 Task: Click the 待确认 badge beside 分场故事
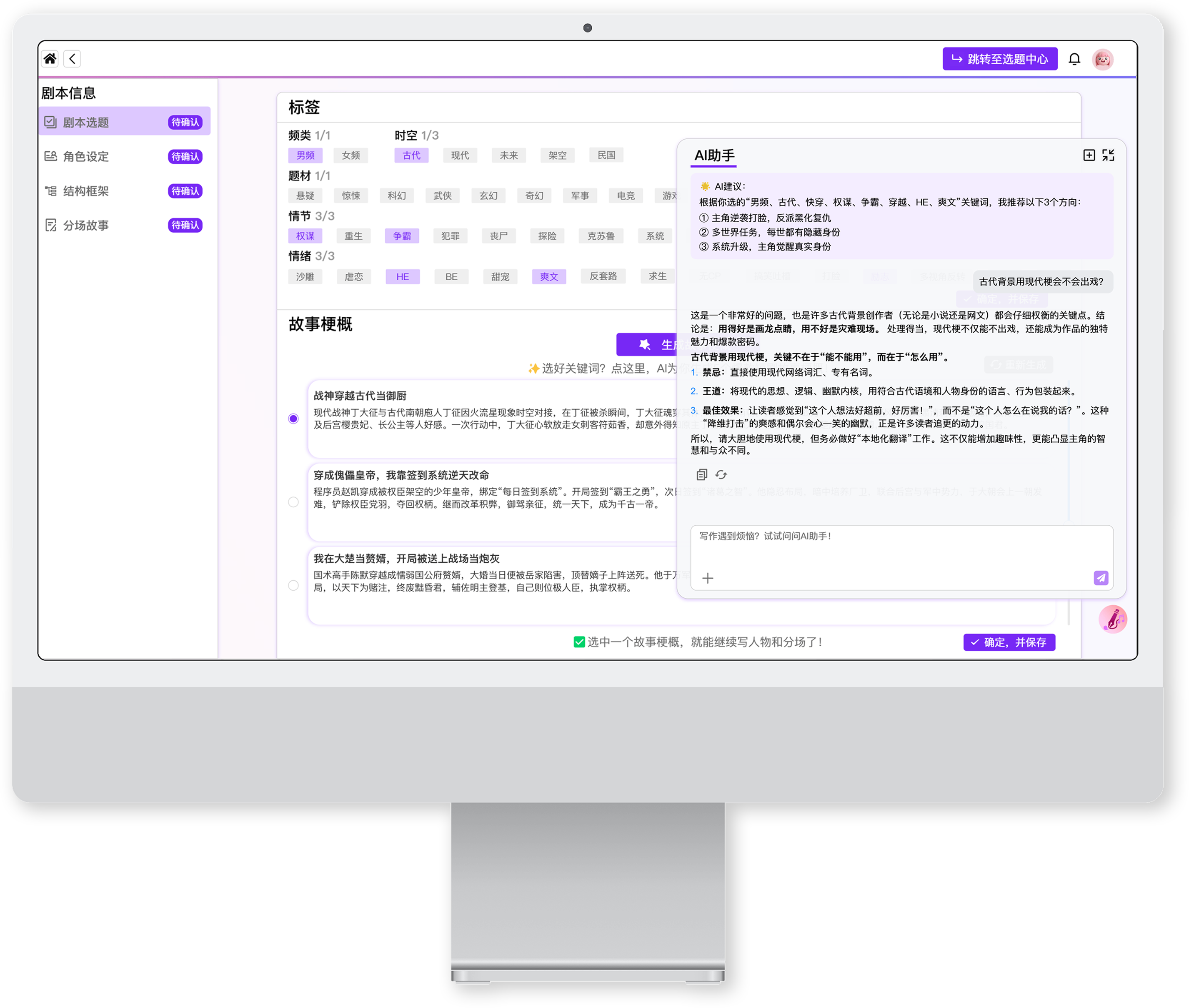tap(185, 225)
